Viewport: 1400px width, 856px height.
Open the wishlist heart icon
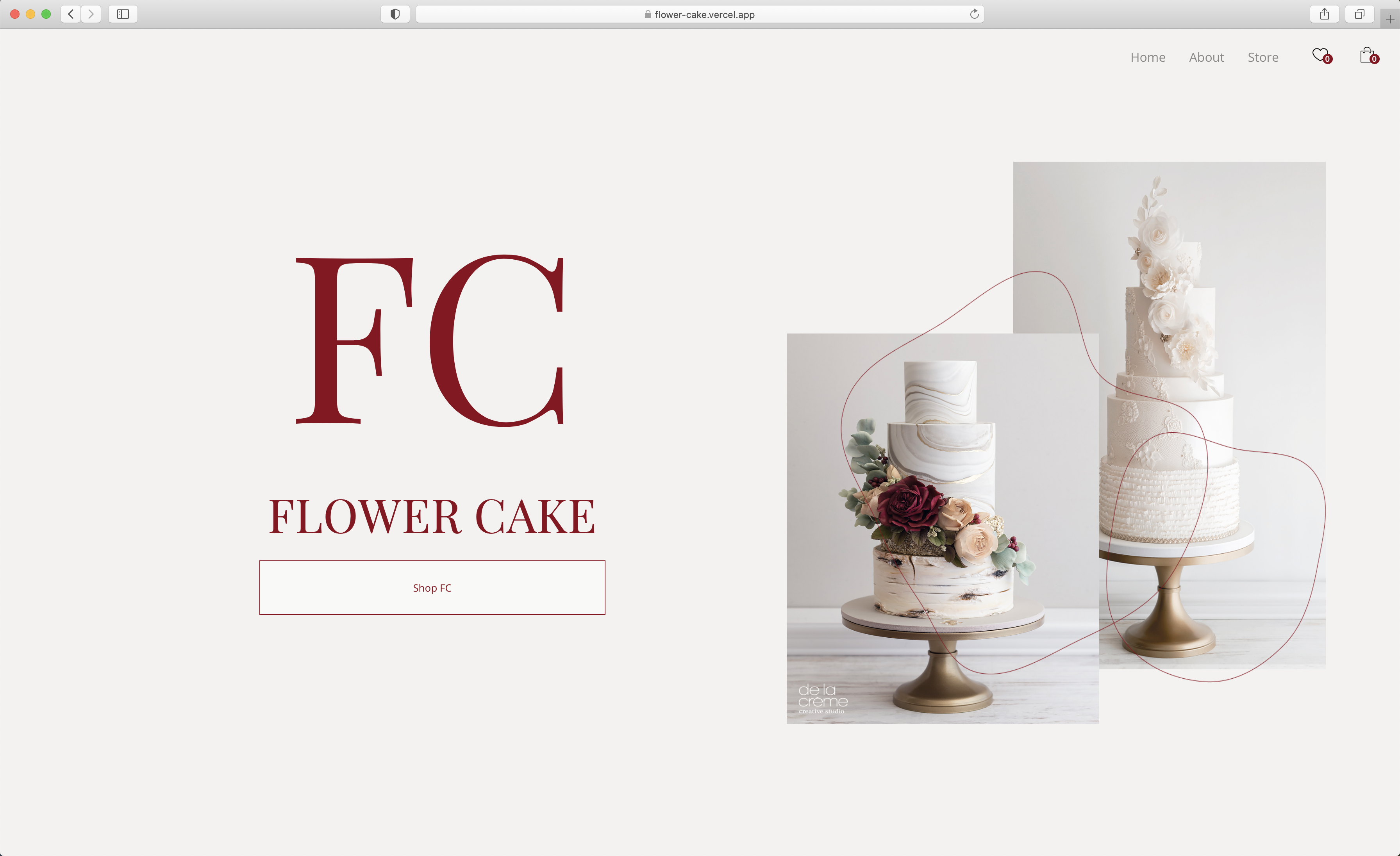pos(1321,55)
